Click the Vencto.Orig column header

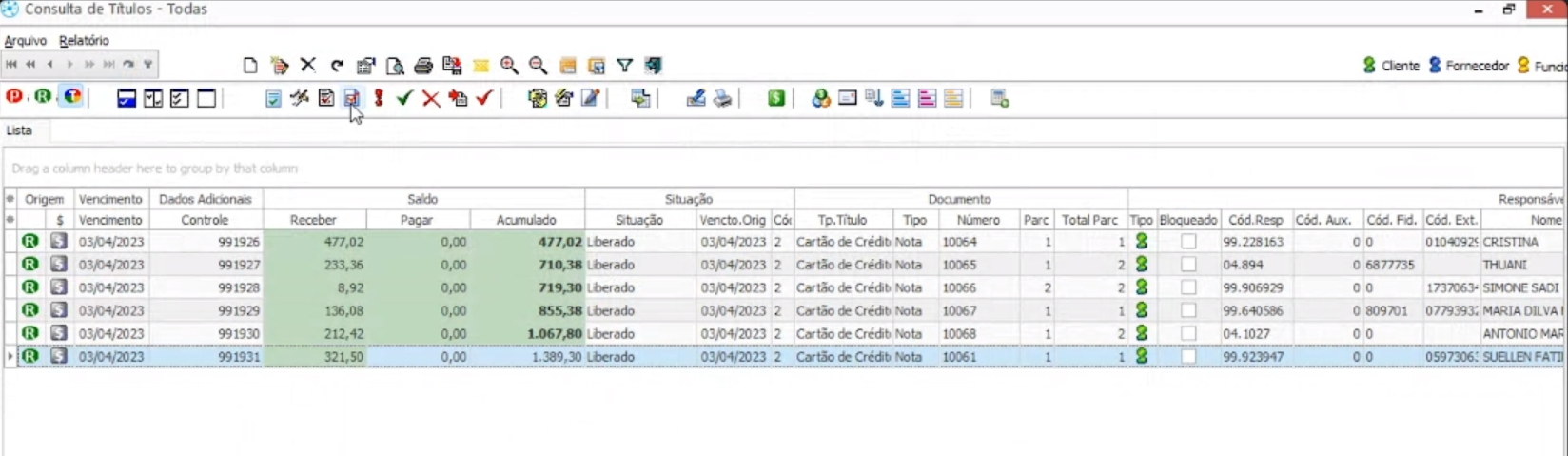(733, 220)
